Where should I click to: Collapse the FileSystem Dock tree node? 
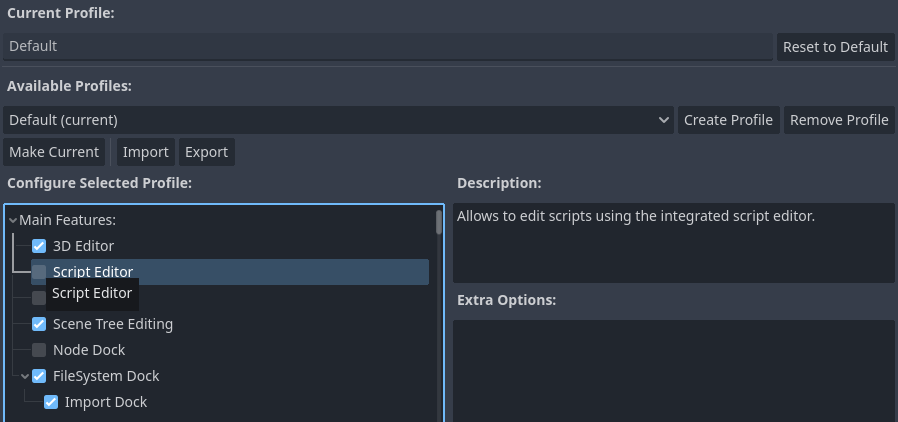[24, 376]
